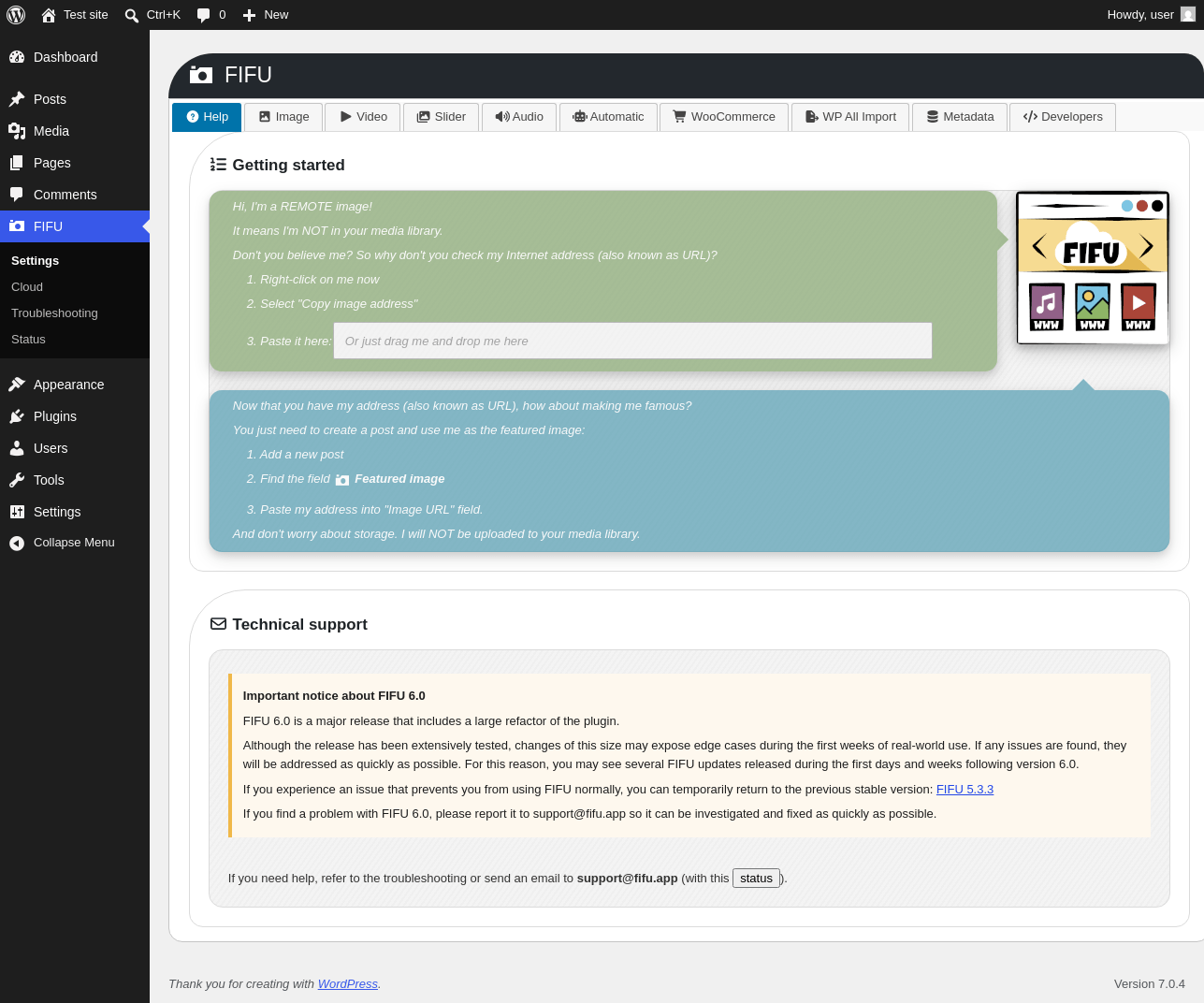
Task: Click the New content button
Action: click(266, 15)
